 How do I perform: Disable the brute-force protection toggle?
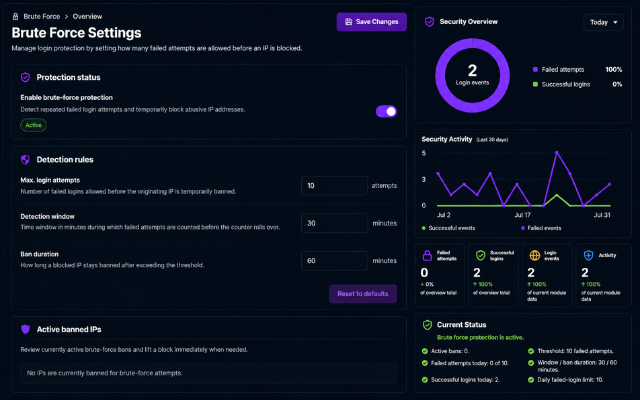click(386, 111)
